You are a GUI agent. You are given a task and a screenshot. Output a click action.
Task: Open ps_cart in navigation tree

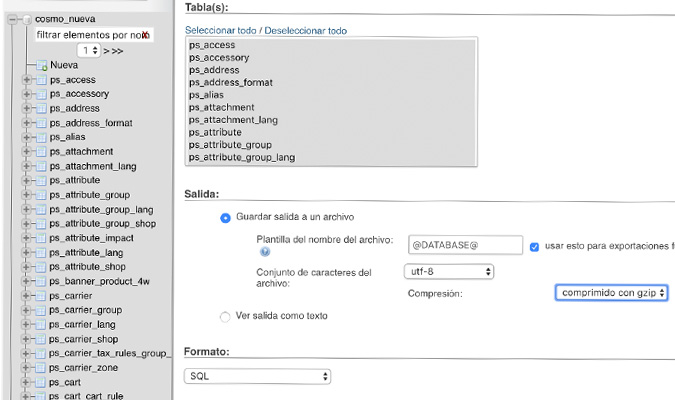pos(65,382)
